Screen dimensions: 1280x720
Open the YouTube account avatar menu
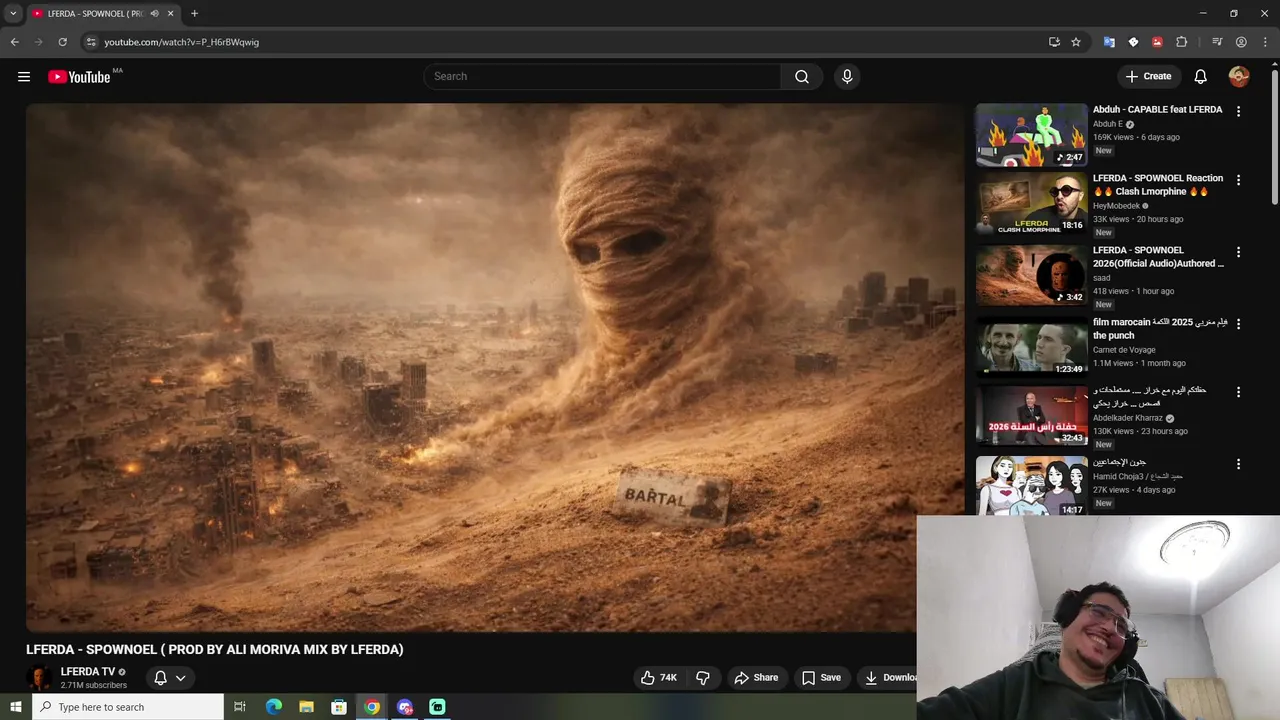(1239, 77)
